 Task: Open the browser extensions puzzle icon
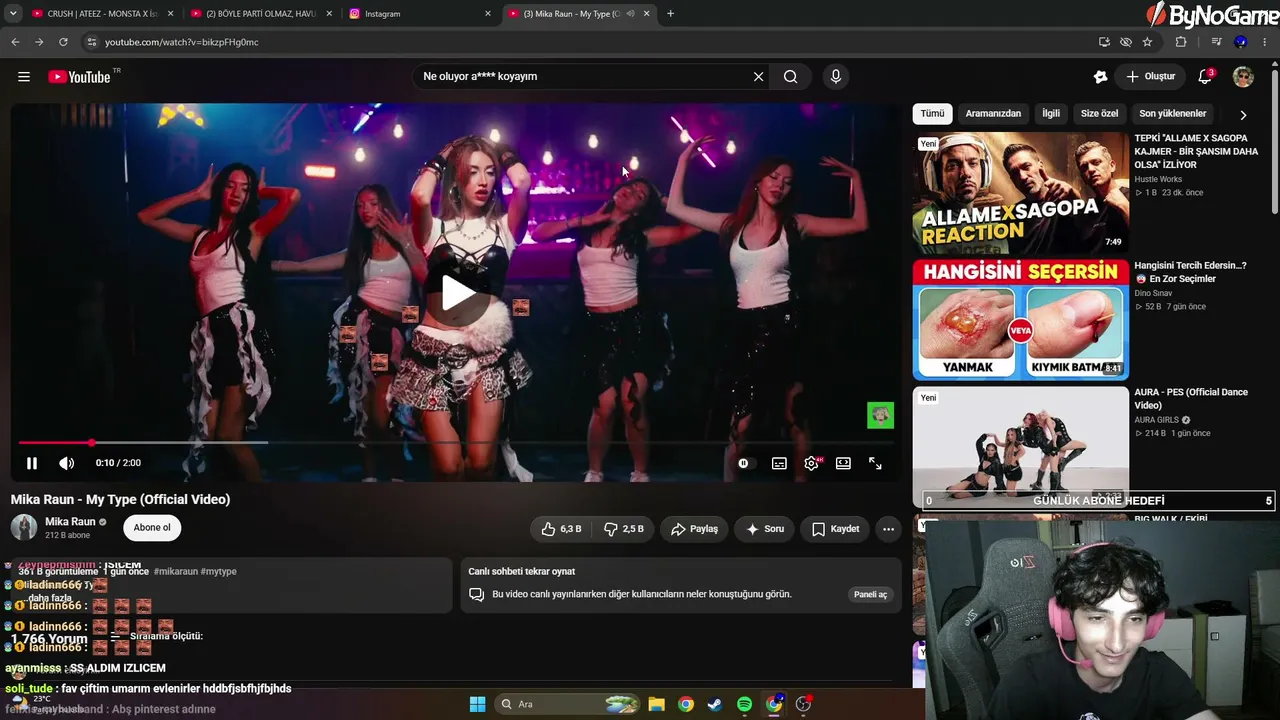pos(1181,42)
